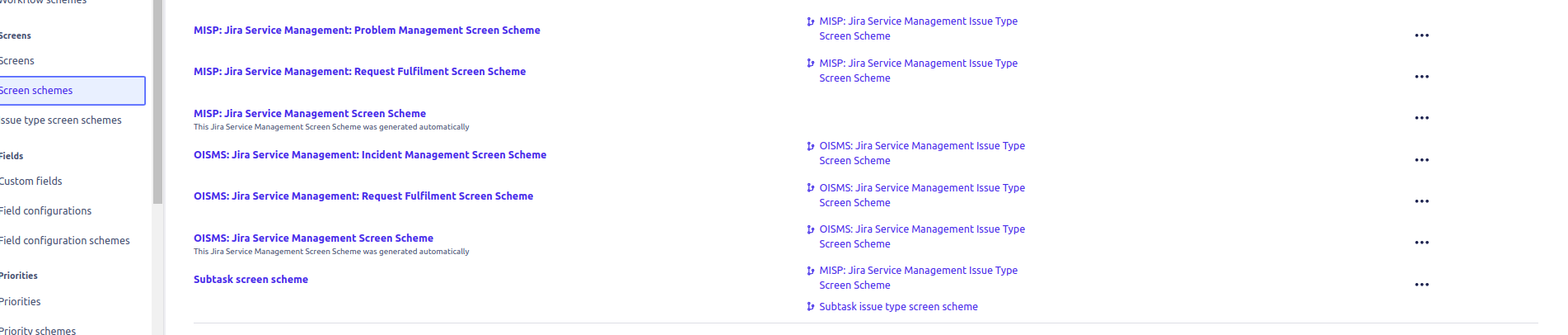Open actions menu for OISMS Request Fulfilment Screen Scheme
The height and width of the screenshot is (335, 1568).
1421,201
